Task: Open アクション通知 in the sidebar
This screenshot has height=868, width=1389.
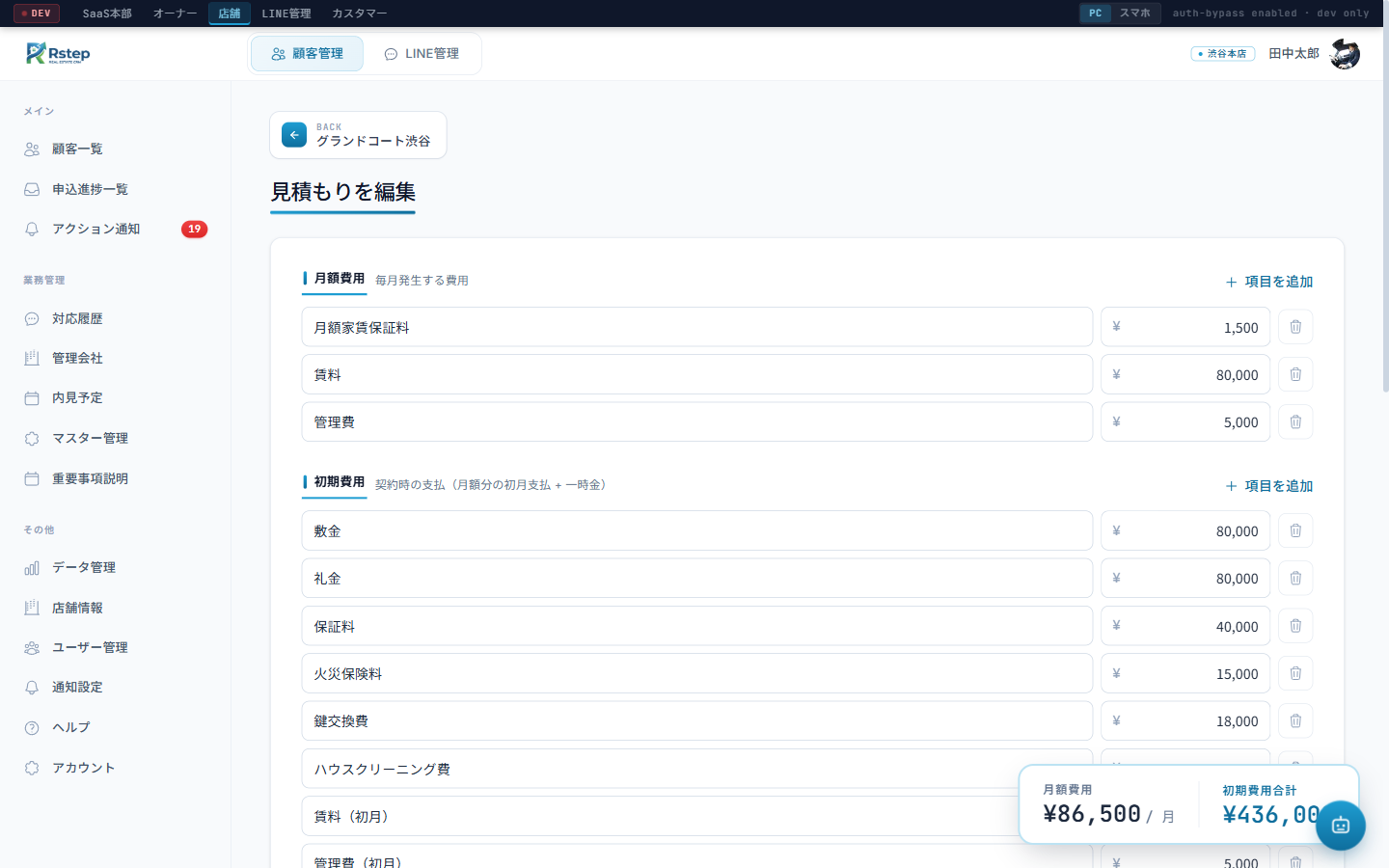Action: [x=116, y=229]
